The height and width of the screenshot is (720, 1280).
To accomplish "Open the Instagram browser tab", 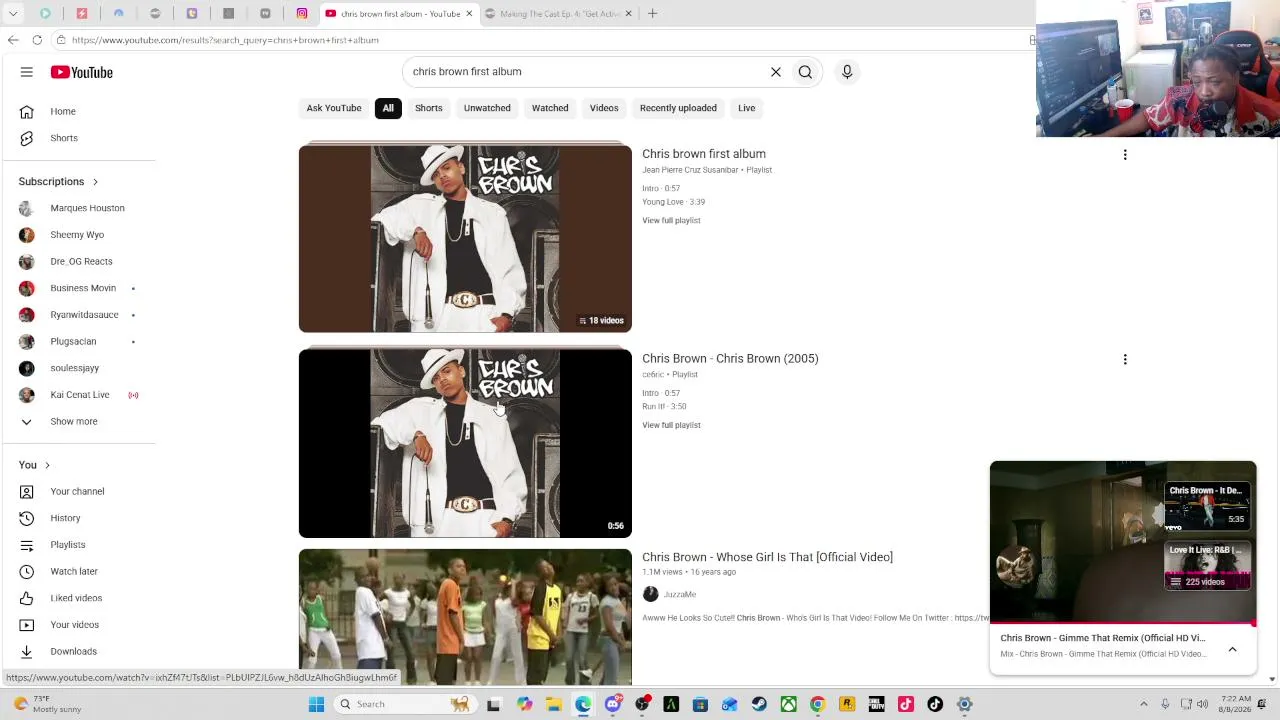I will (302, 14).
